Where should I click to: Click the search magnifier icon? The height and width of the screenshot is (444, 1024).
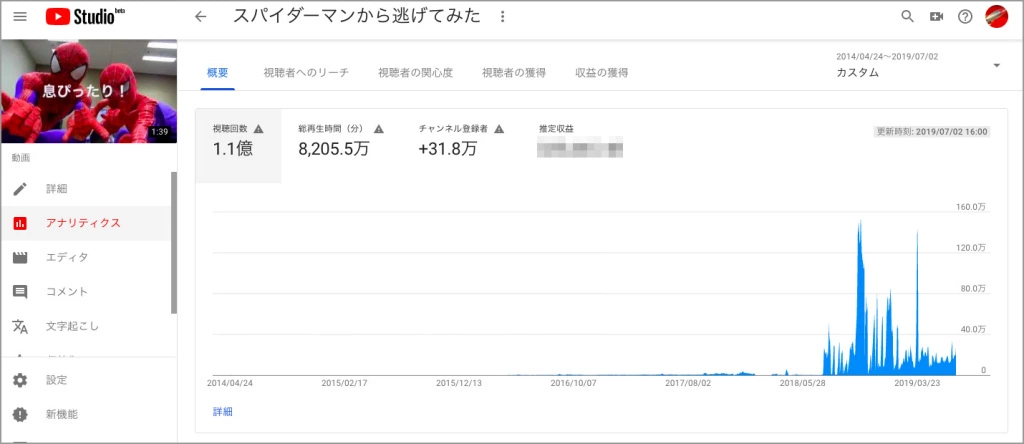coord(908,17)
